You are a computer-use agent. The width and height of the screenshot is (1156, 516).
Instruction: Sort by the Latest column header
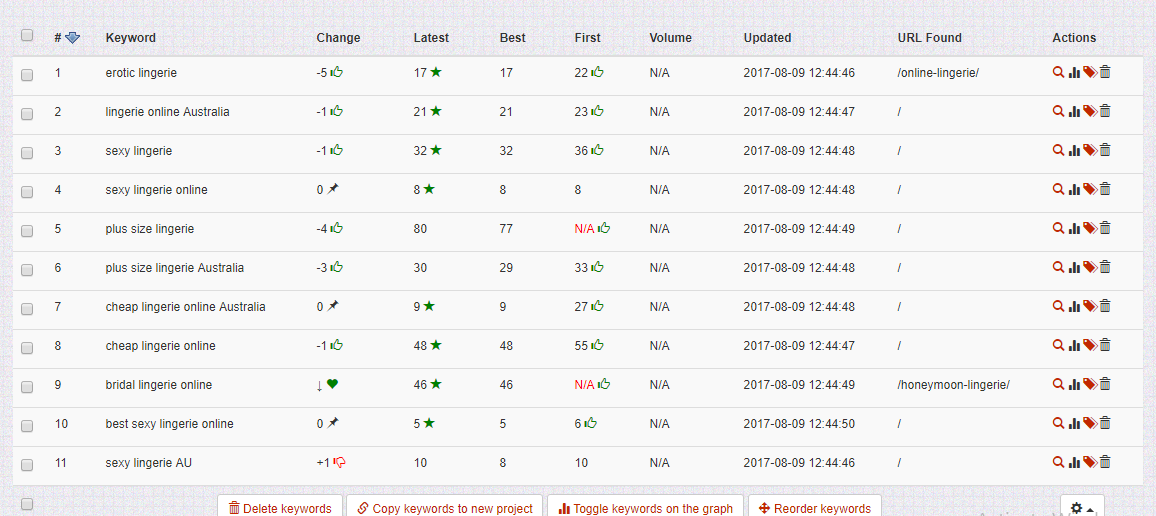431,38
